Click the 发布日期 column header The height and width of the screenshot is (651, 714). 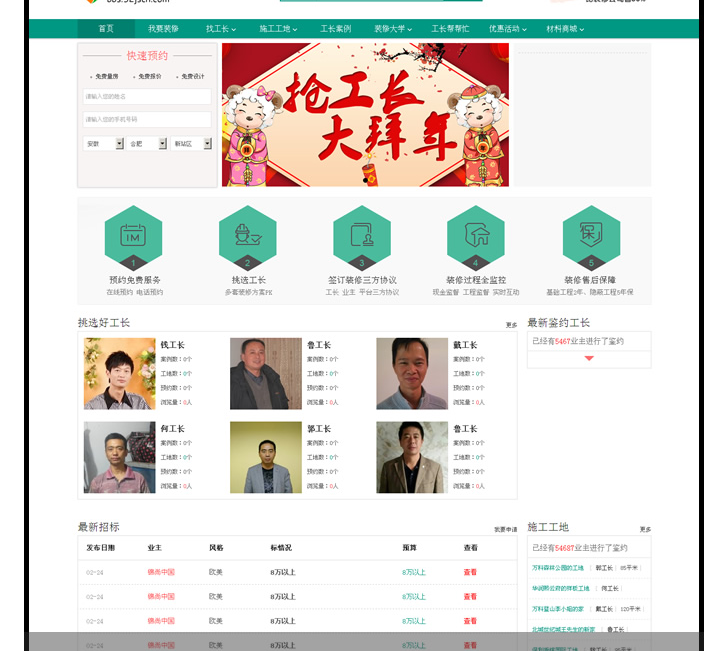[x=101, y=548]
